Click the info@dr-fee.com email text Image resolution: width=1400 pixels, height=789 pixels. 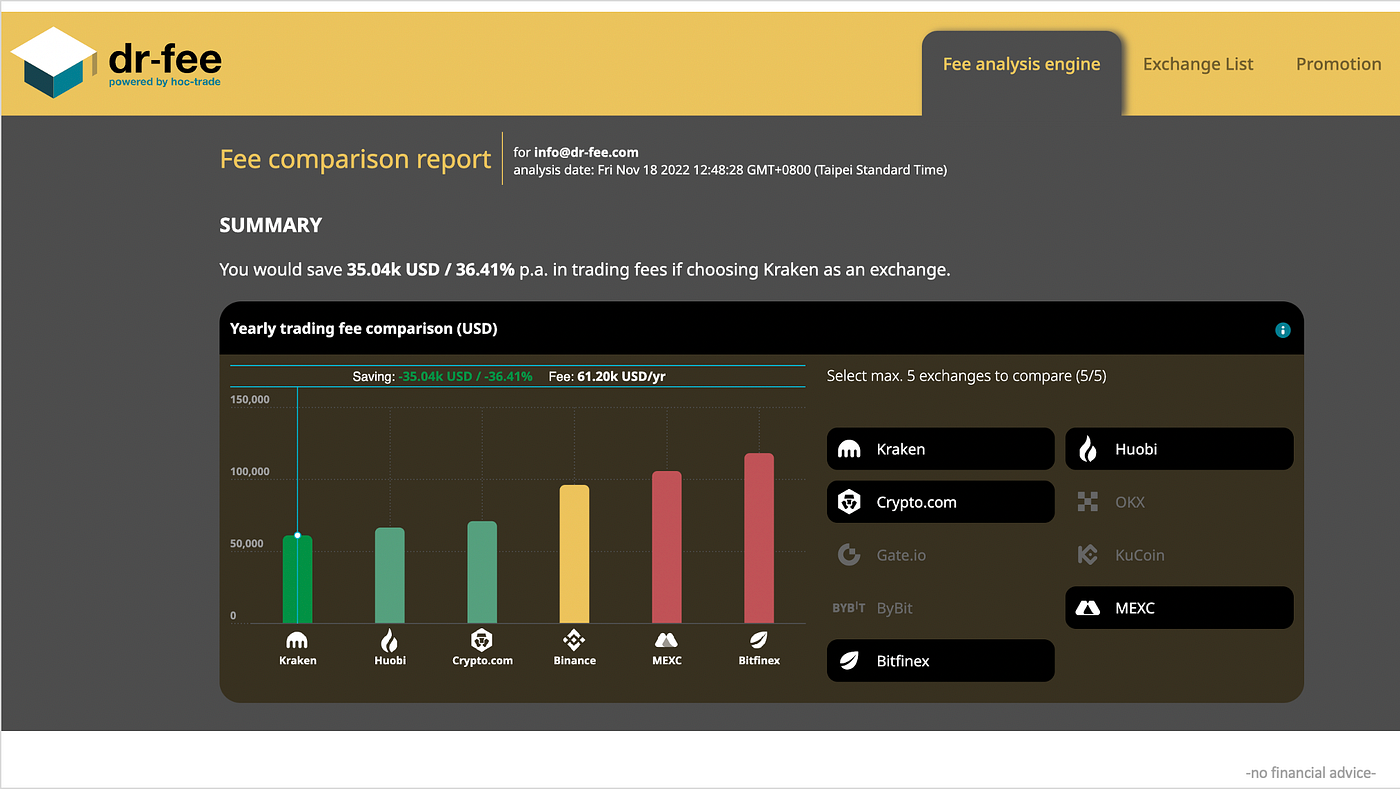pyautogui.click(x=586, y=153)
